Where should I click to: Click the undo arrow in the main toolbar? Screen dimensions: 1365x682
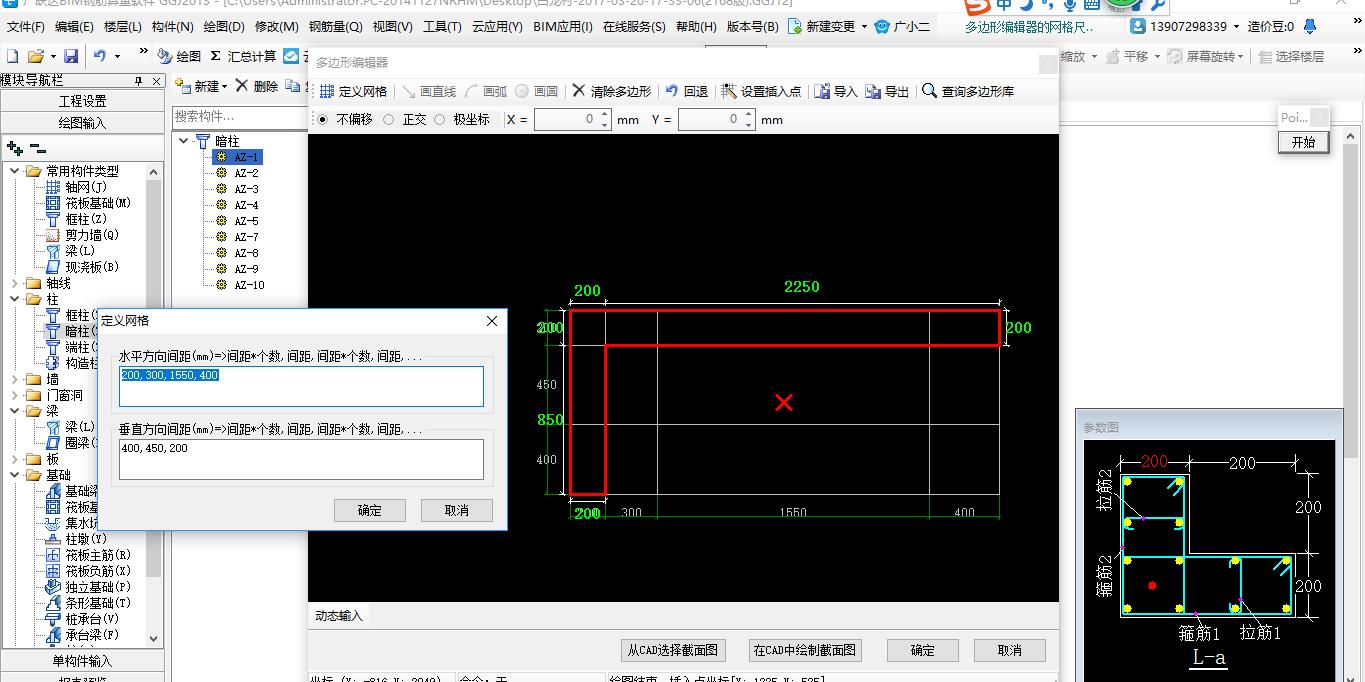coord(100,57)
